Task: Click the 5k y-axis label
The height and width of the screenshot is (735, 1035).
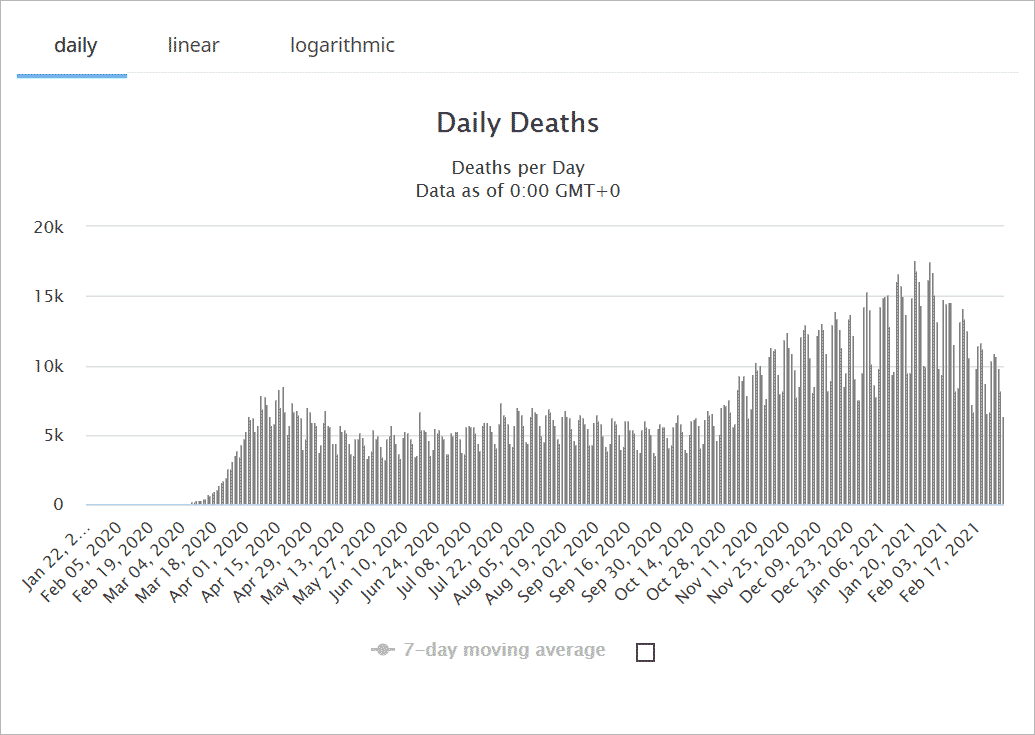Action: [x=52, y=436]
